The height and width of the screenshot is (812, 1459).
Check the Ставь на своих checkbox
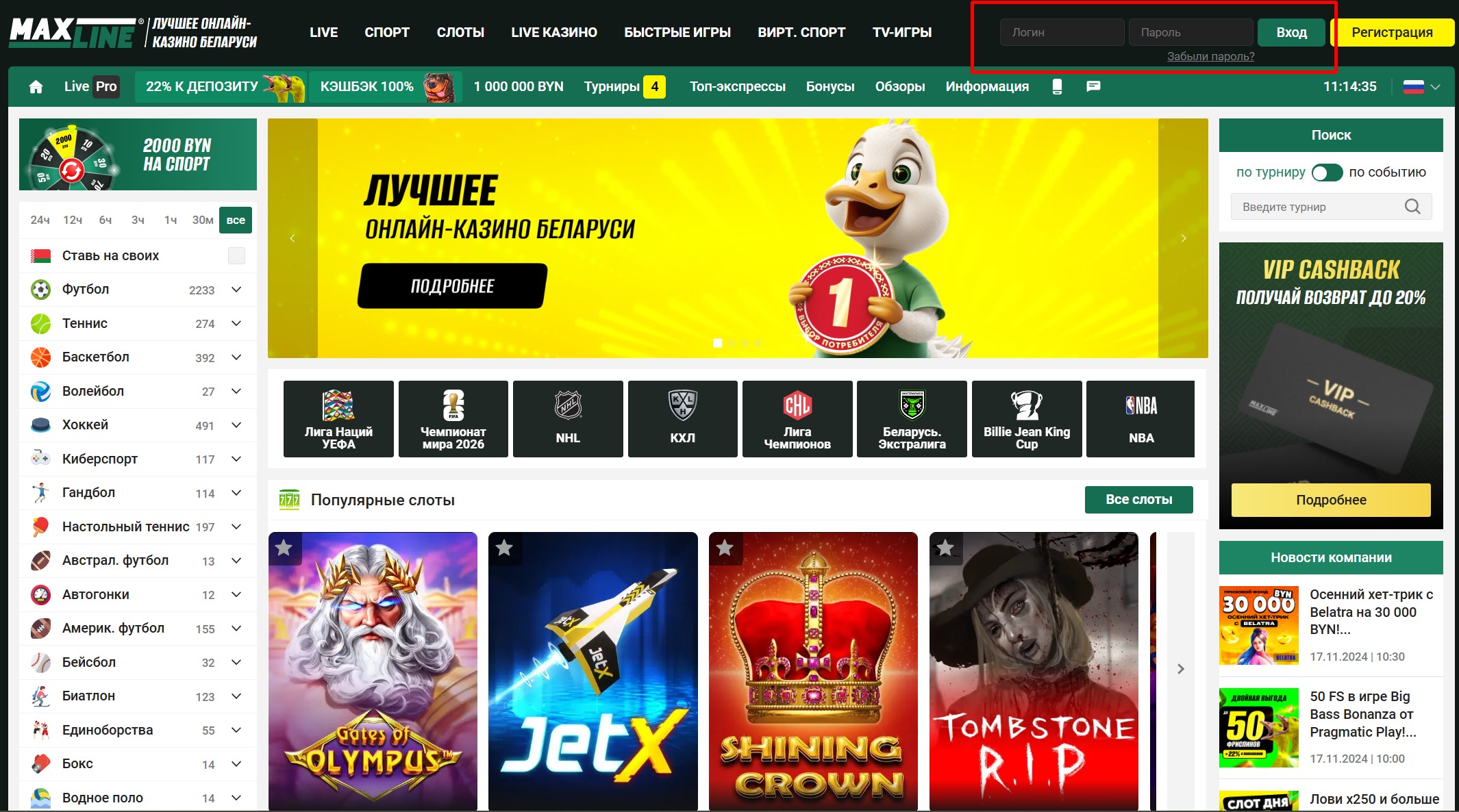coord(236,255)
